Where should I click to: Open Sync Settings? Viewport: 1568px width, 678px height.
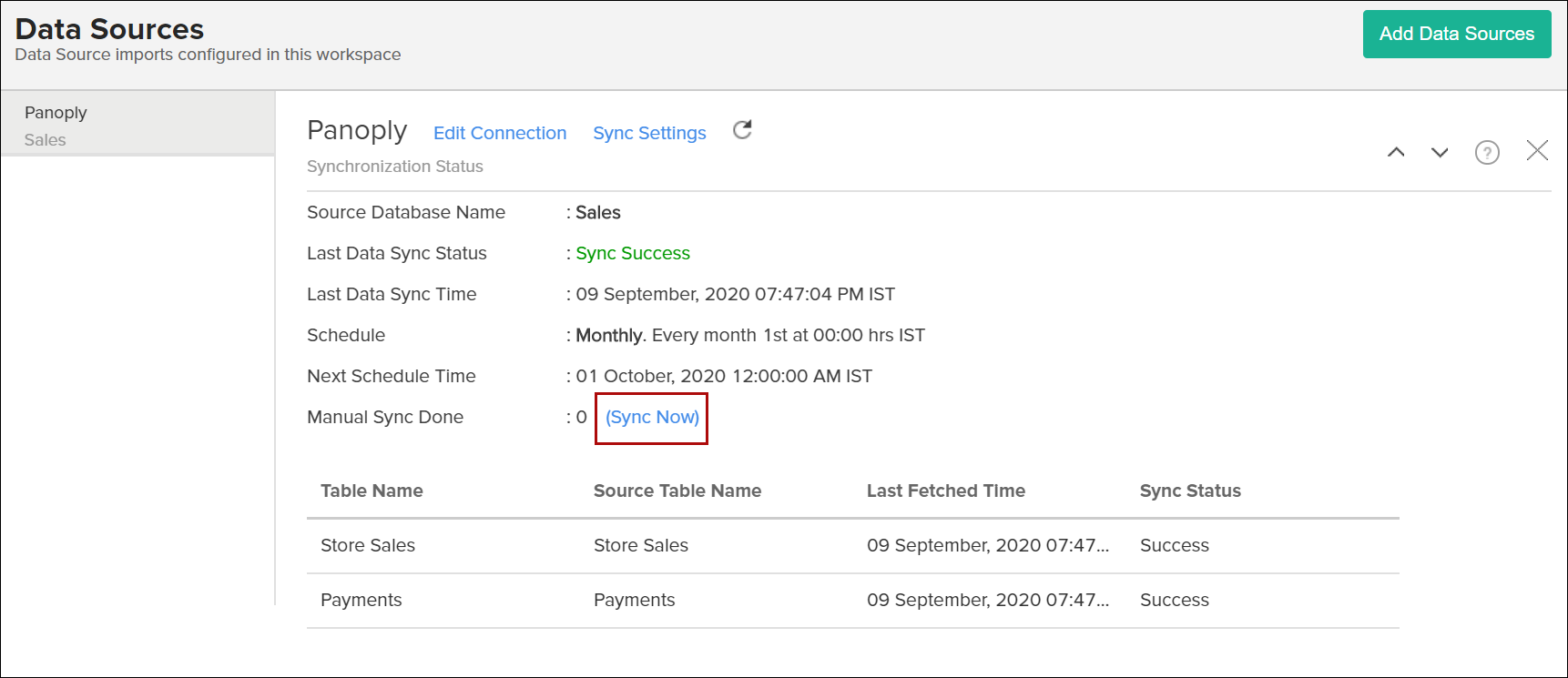(x=649, y=134)
